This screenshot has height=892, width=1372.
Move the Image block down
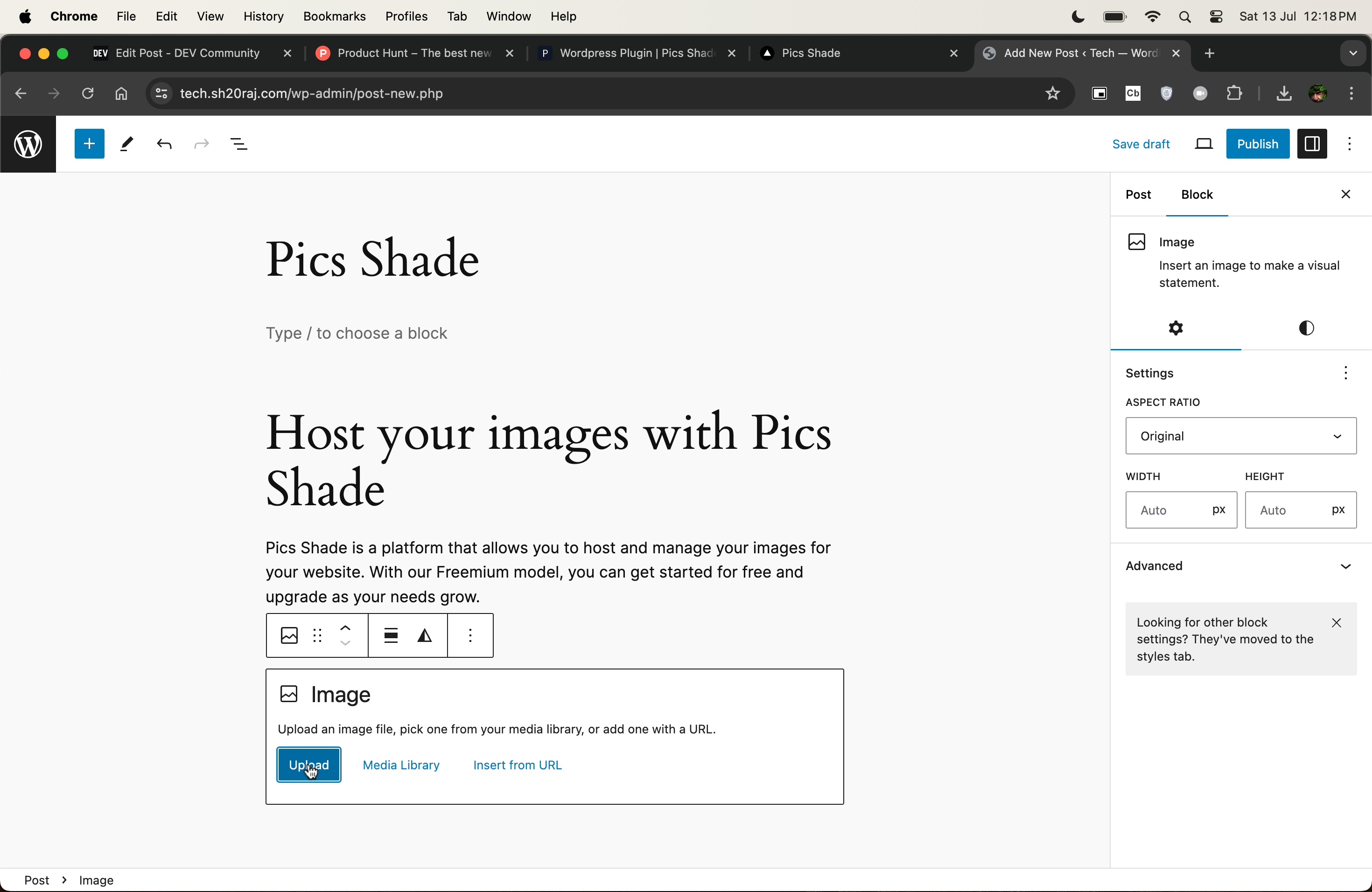point(345,643)
